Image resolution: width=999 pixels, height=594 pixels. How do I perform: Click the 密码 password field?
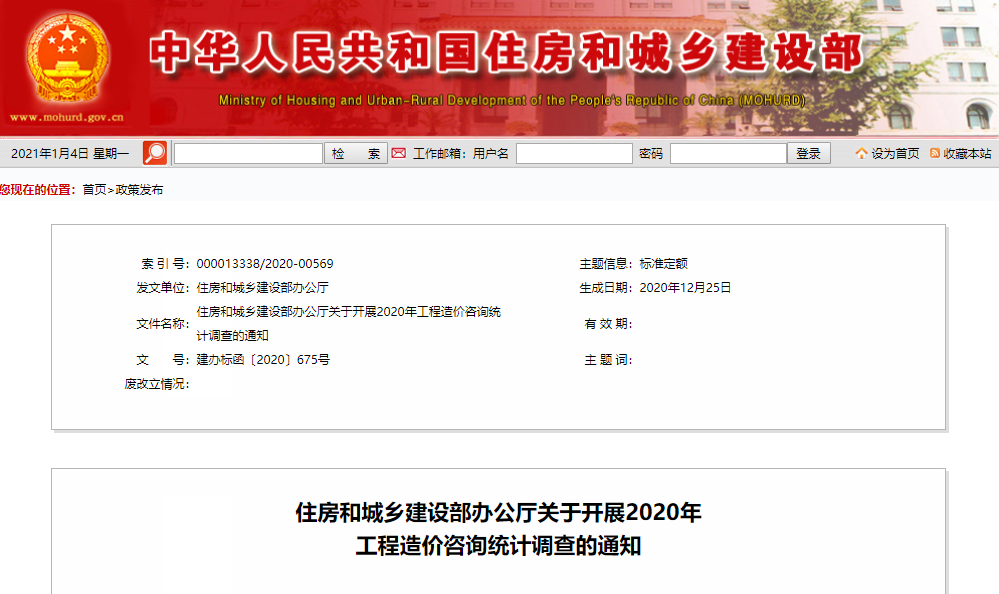click(x=729, y=152)
